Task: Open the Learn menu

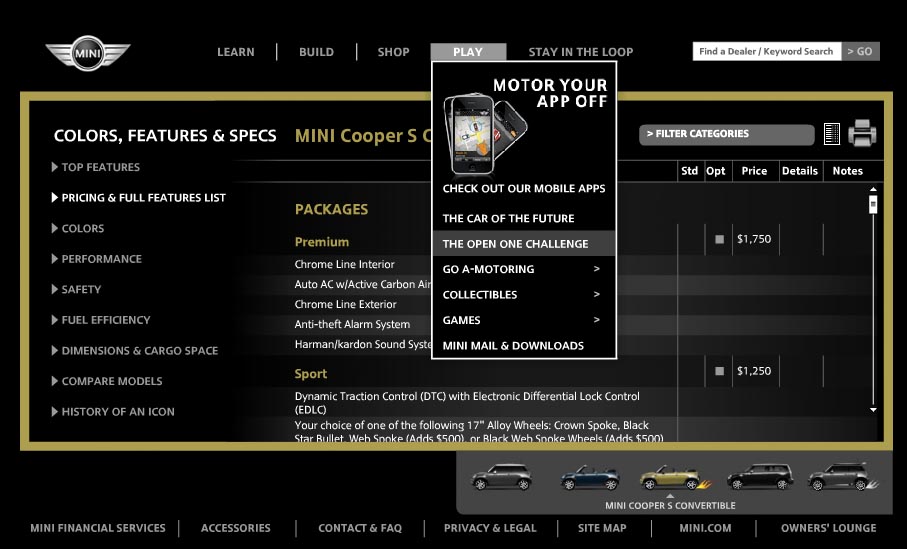Action: tap(235, 52)
